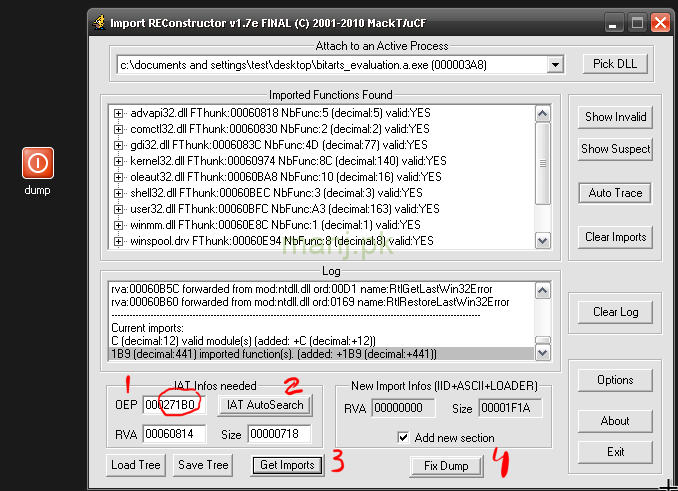Expand the user32.dll import node

click(119, 209)
